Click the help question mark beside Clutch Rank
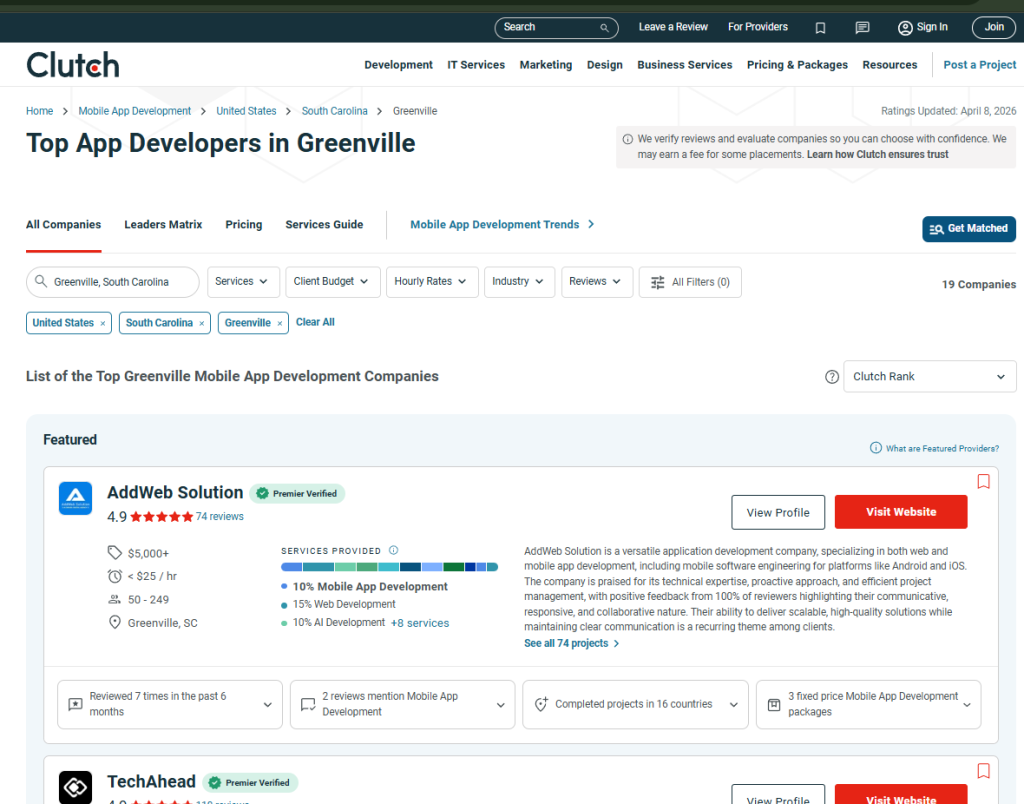Viewport: 1024px width, 804px height. (x=831, y=377)
